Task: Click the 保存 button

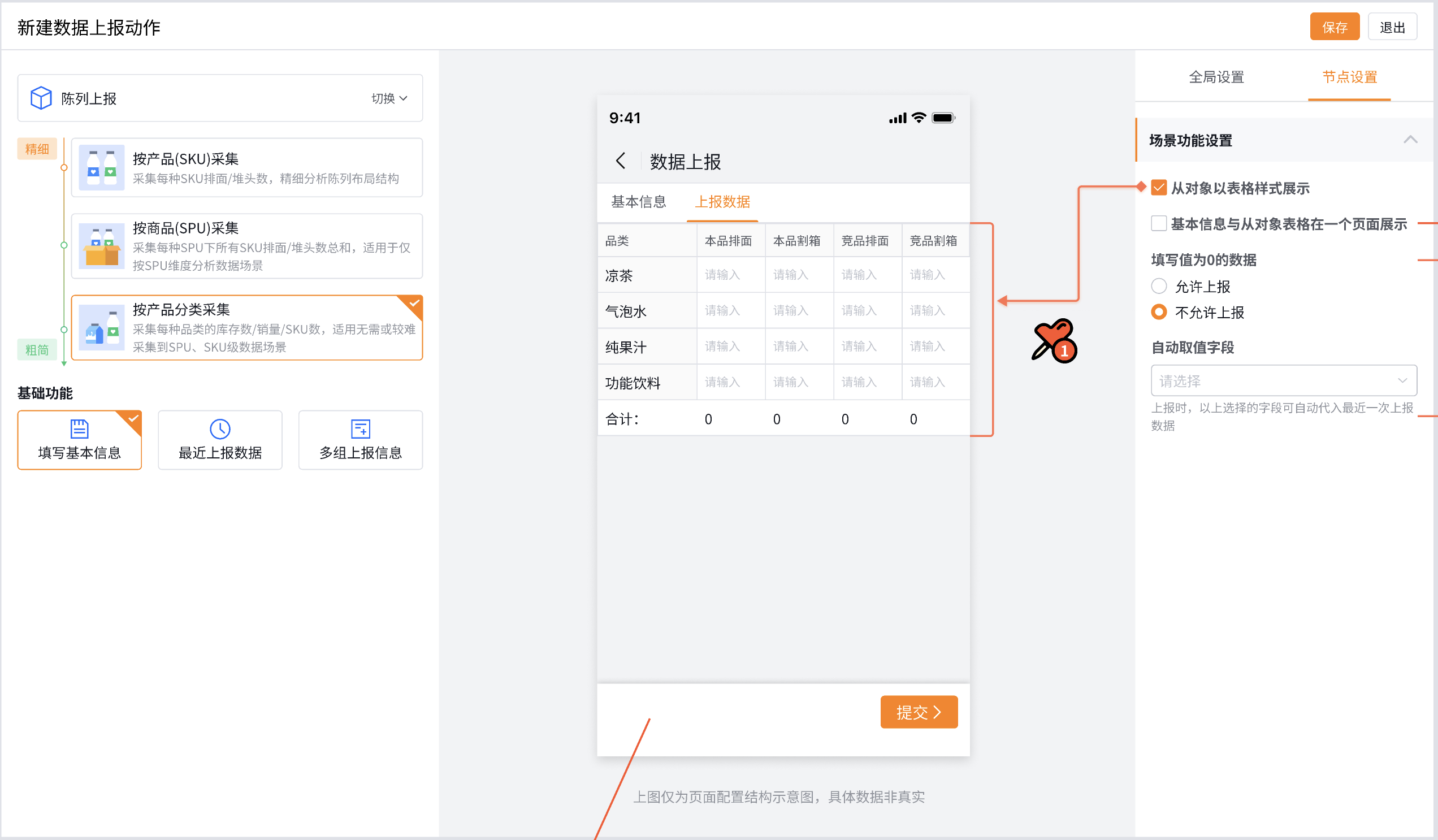Action: click(x=1335, y=26)
